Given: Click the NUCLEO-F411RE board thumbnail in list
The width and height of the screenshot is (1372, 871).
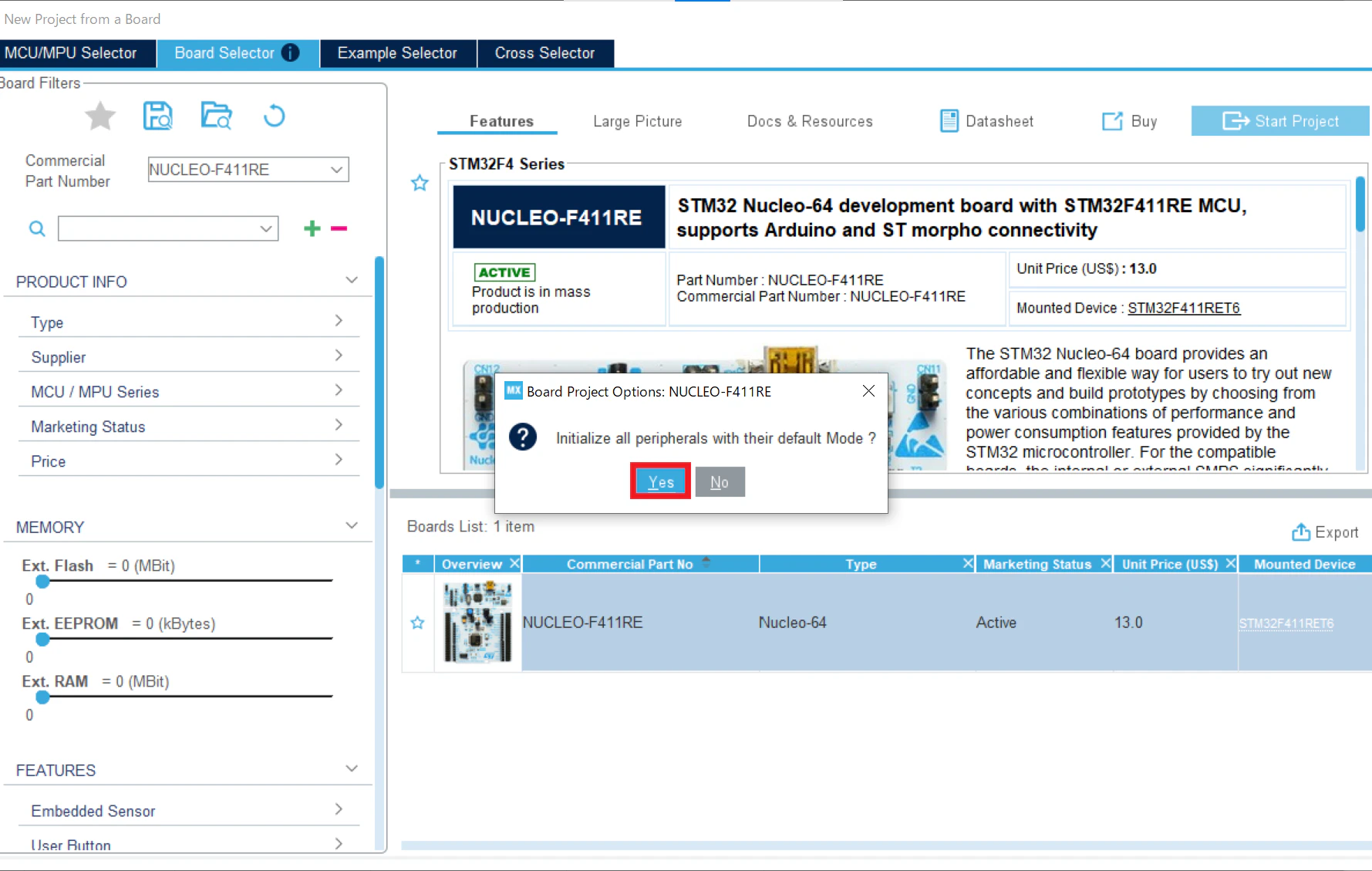Looking at the screenshot, I should point(478,623).
